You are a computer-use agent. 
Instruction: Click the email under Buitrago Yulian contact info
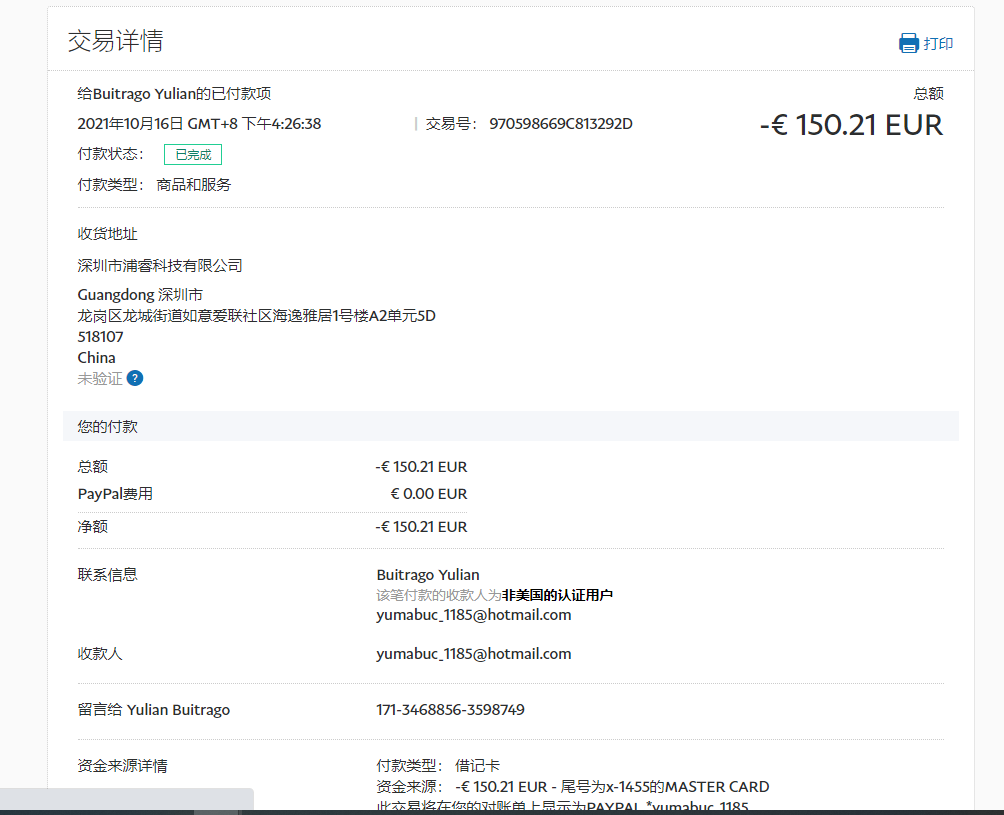tap(473, 615)
